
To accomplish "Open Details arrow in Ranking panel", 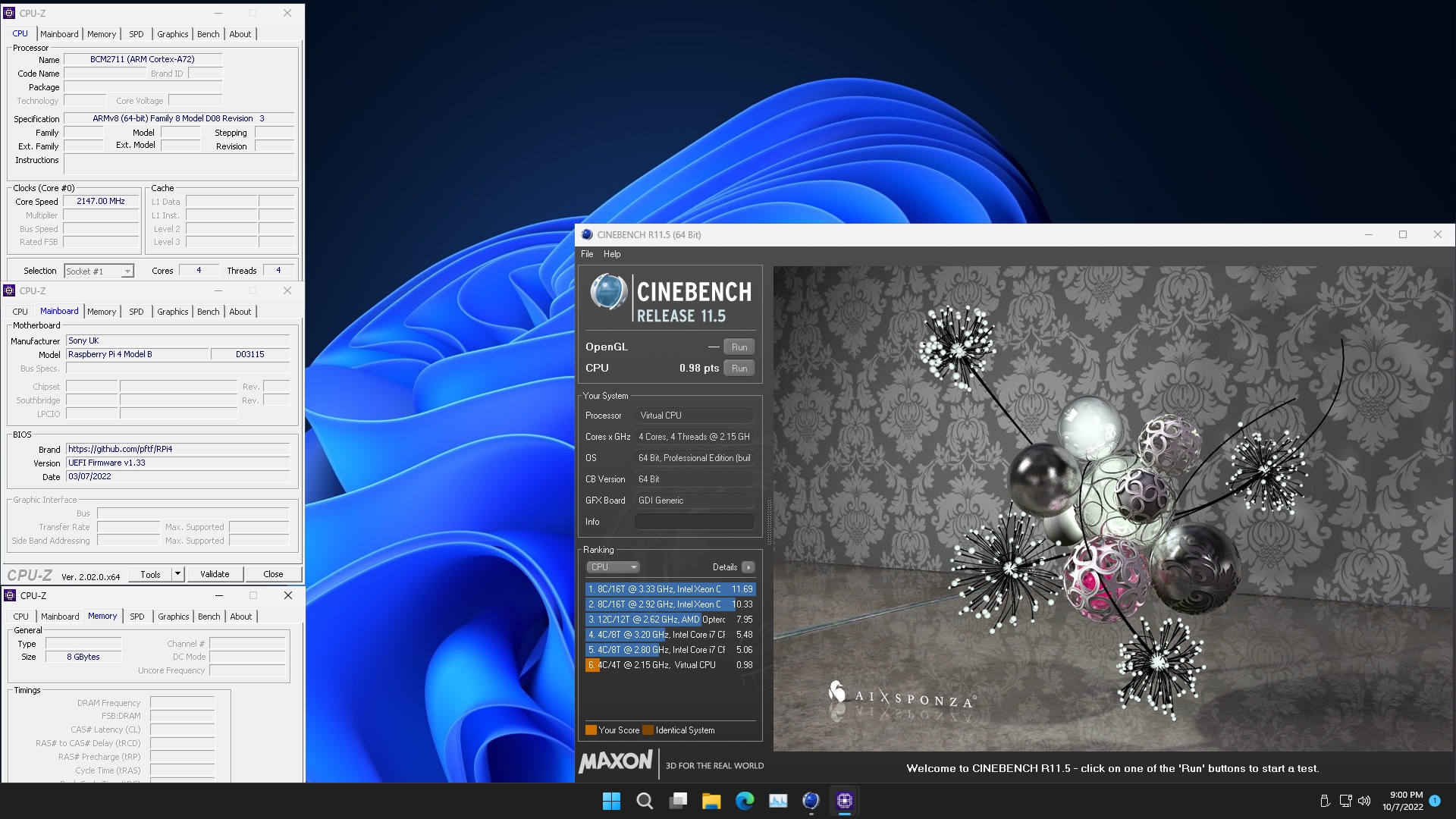I will [748, 567].
